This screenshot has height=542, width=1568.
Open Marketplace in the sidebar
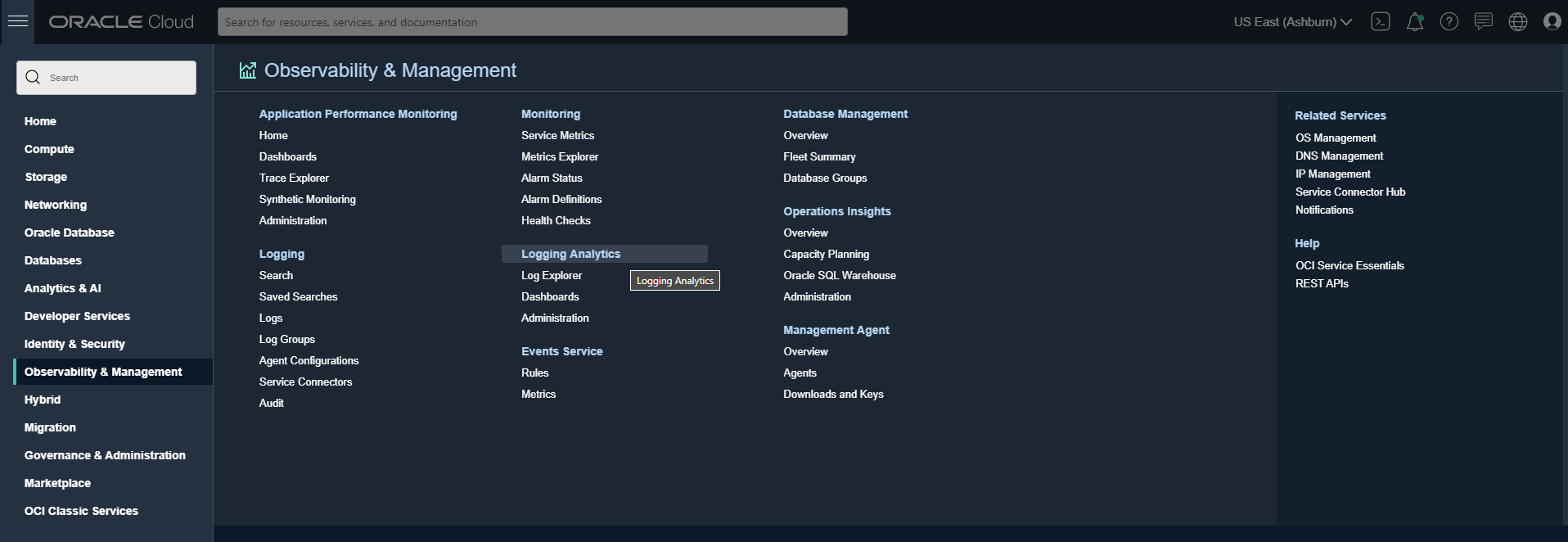57,483
